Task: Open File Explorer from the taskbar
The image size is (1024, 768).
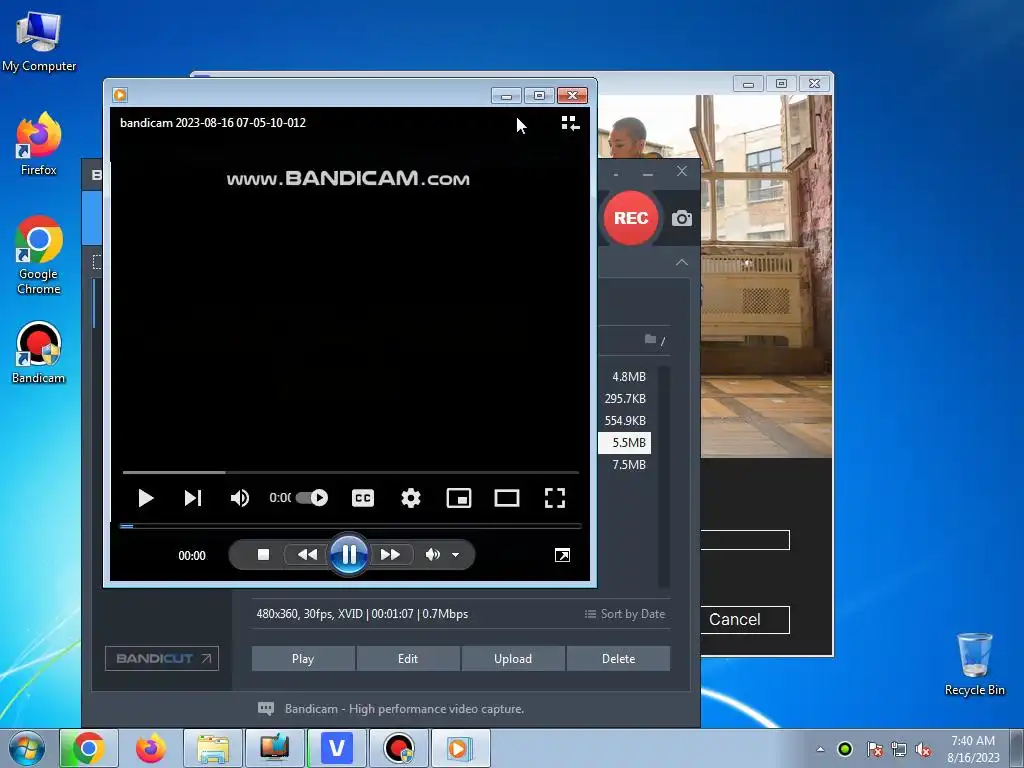Action: pos(213,748)
